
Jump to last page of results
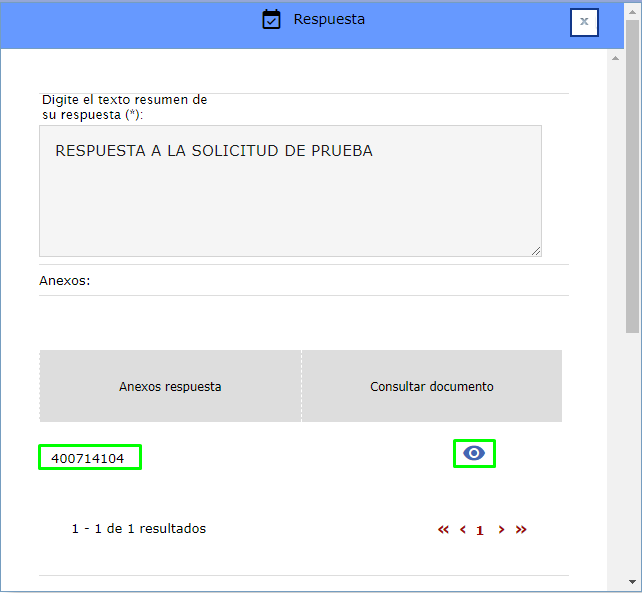(x=521, y=530)
